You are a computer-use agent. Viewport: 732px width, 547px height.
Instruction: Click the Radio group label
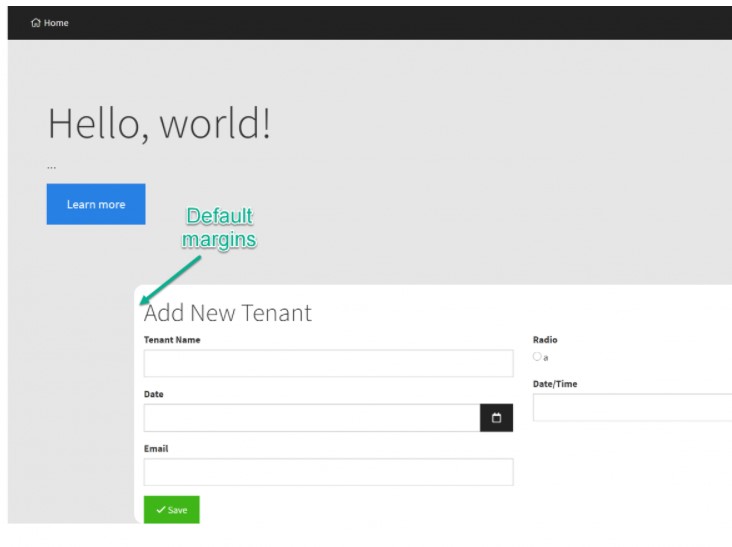coord(545,340)
